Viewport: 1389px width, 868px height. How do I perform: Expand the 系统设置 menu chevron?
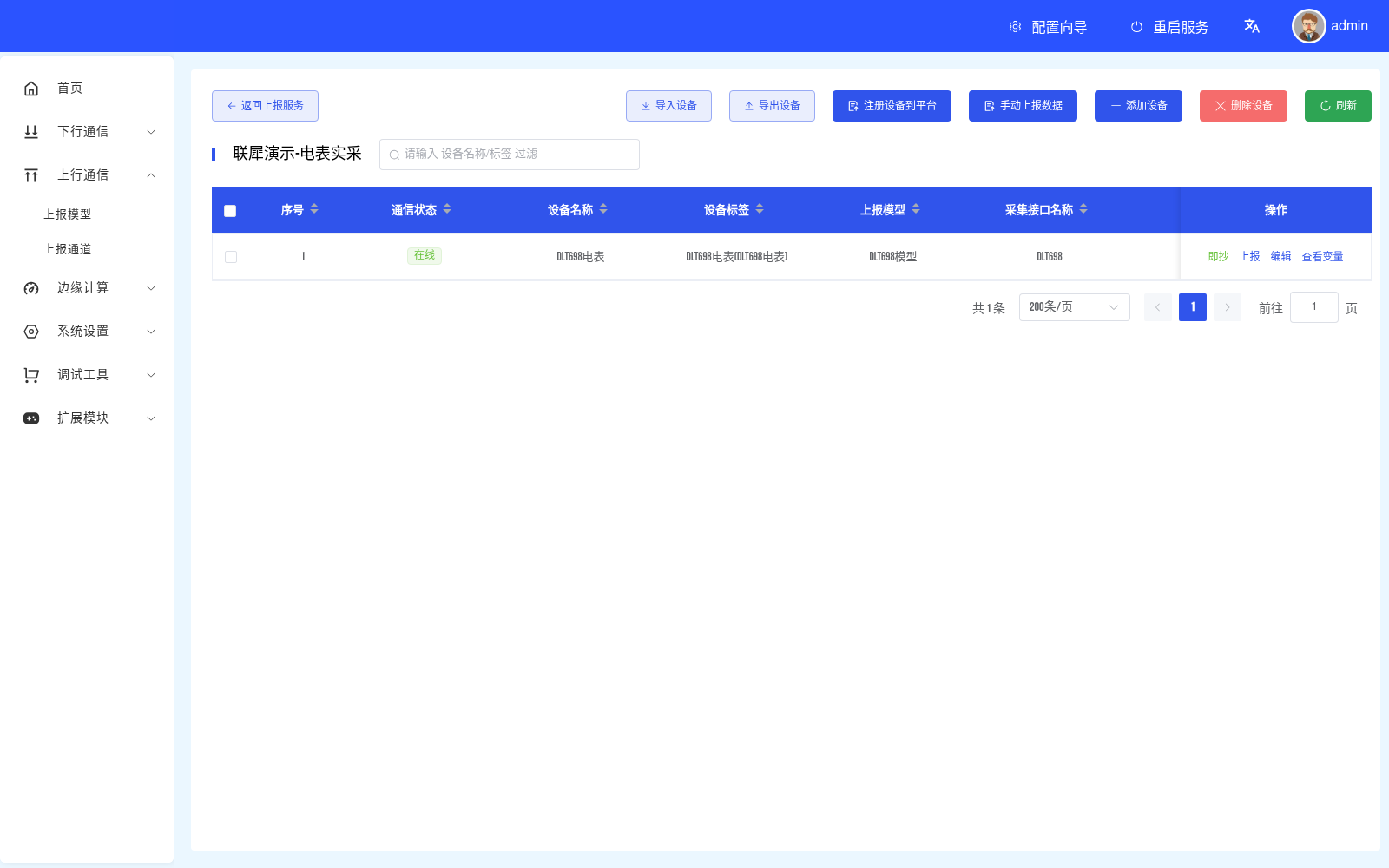pyautogui.click(x=151, y=332)
